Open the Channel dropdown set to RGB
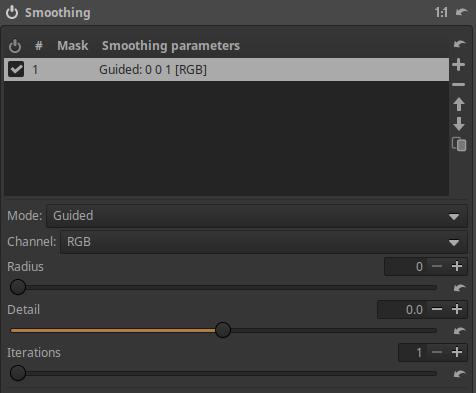476x393 pixels. tap(264, 242)
